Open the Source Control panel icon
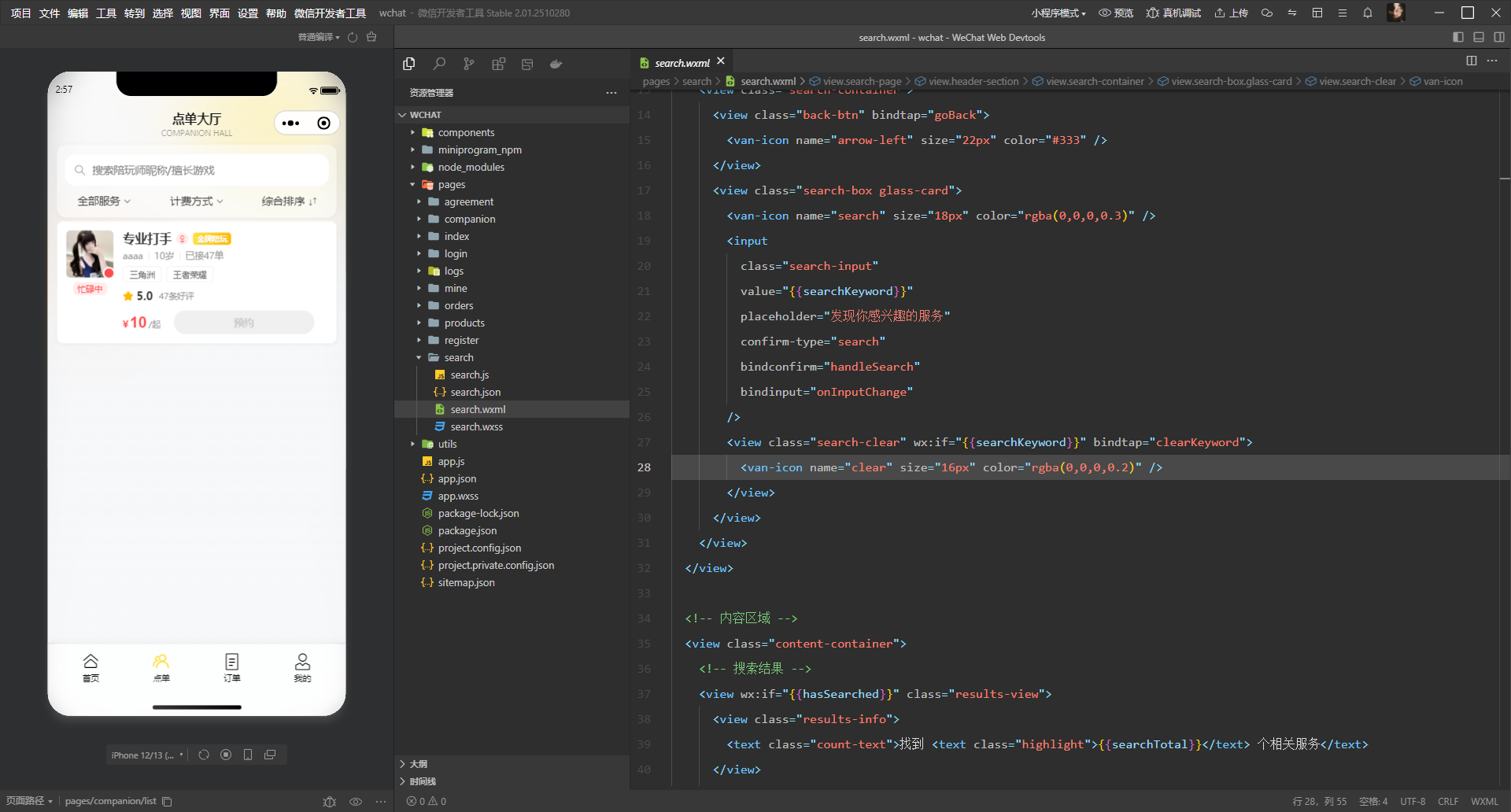Image resolution: width=1511 pixels, height=812 pixels. pyautogui.click(x=469, y=64)
